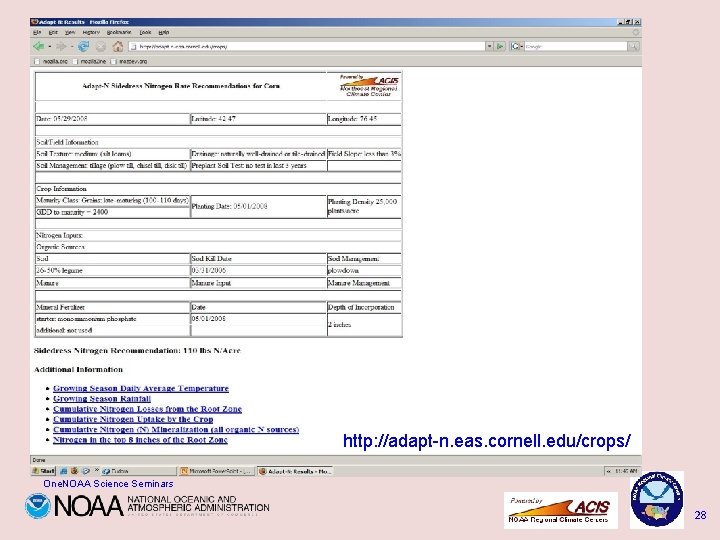The width and height of the screenshot is (720, 540).
Task: Click the Done status bar text
Action: click(x=39, y=460)
